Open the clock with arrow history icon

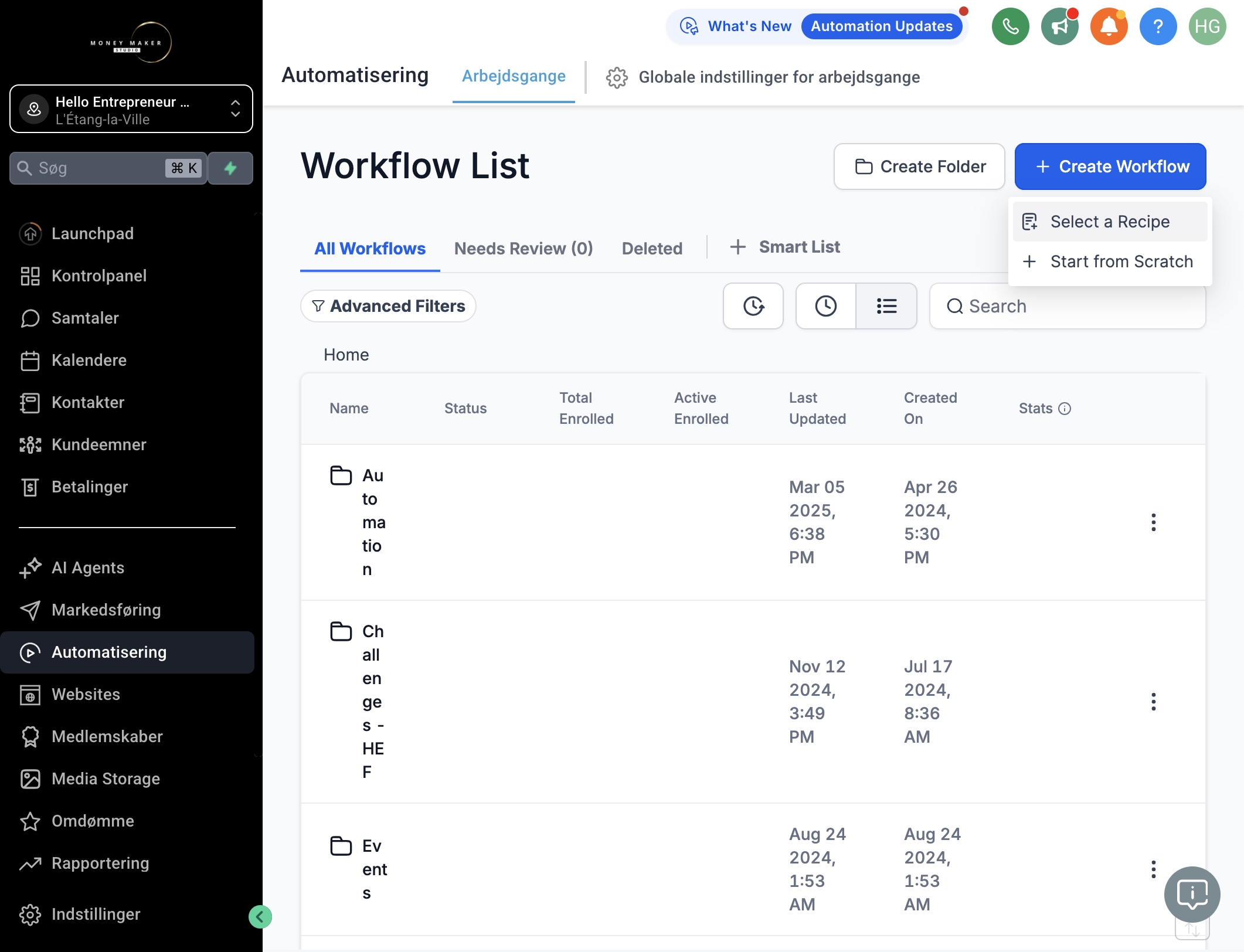point(753,306)
